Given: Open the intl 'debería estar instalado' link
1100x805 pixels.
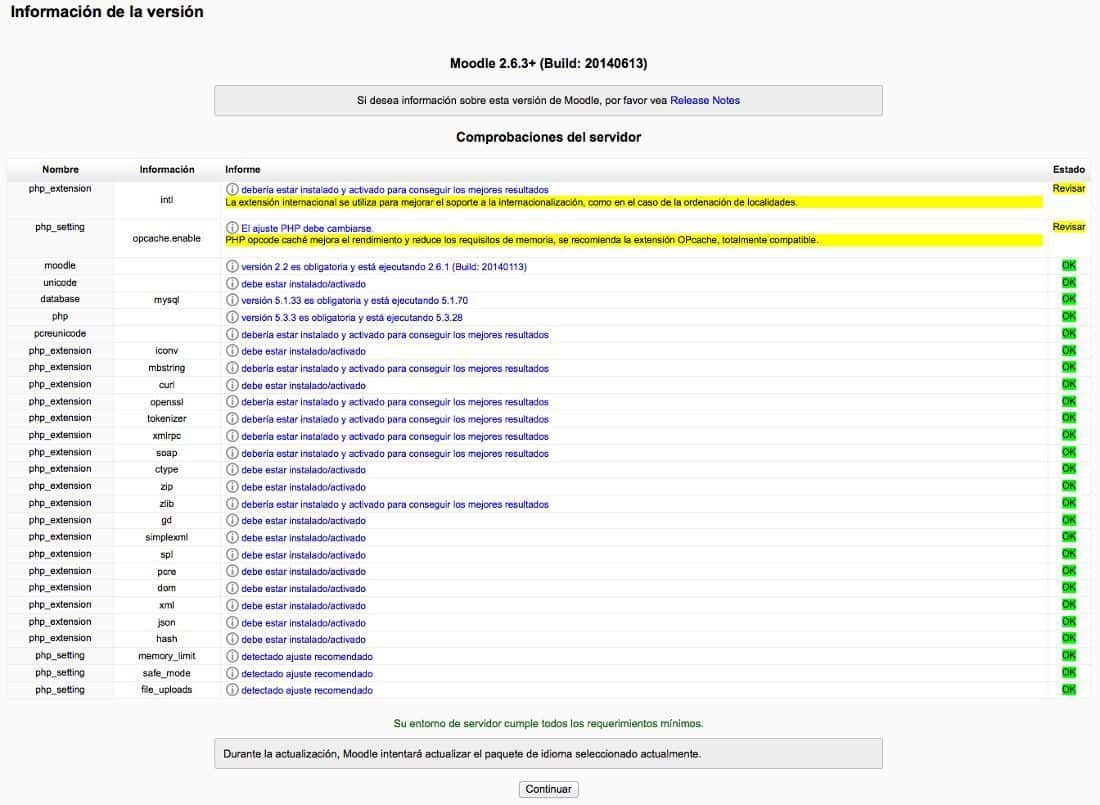Looking at the screenshot, I should [395, 190].
